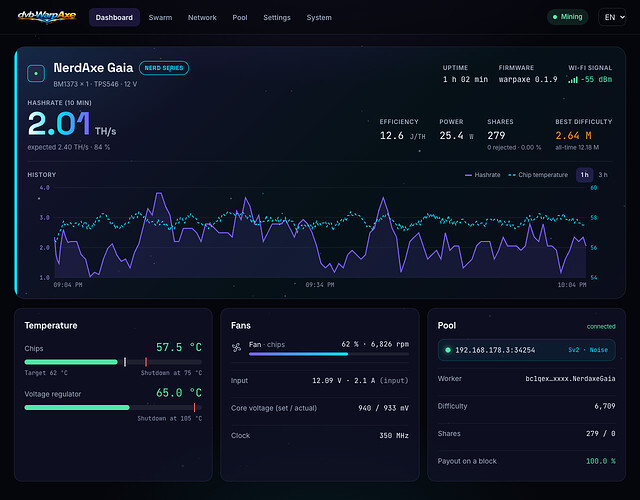The image size is (640, 500).
Task: Toggle the Hashrate legend entry
Action: click(x=483, y=175)
